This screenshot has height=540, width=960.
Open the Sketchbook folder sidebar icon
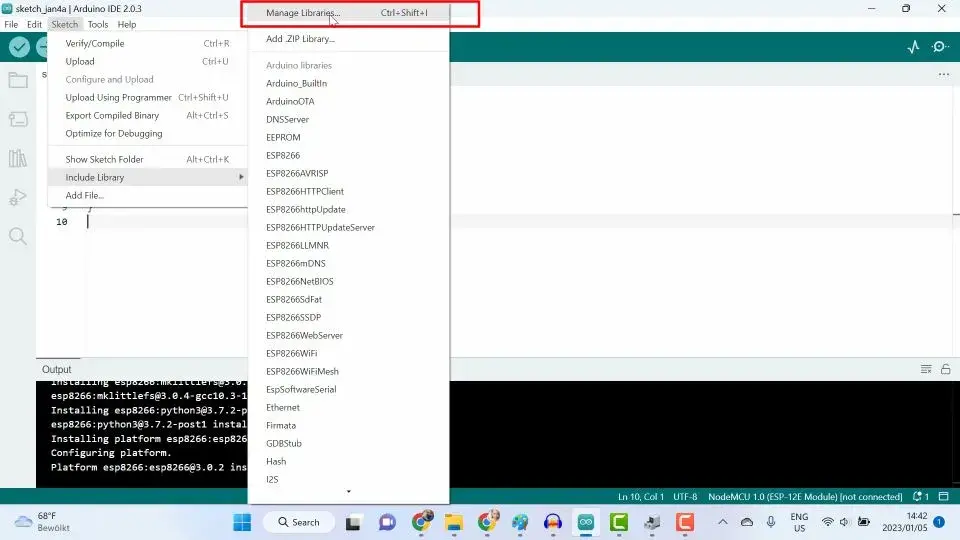click(x=18, y=80)
